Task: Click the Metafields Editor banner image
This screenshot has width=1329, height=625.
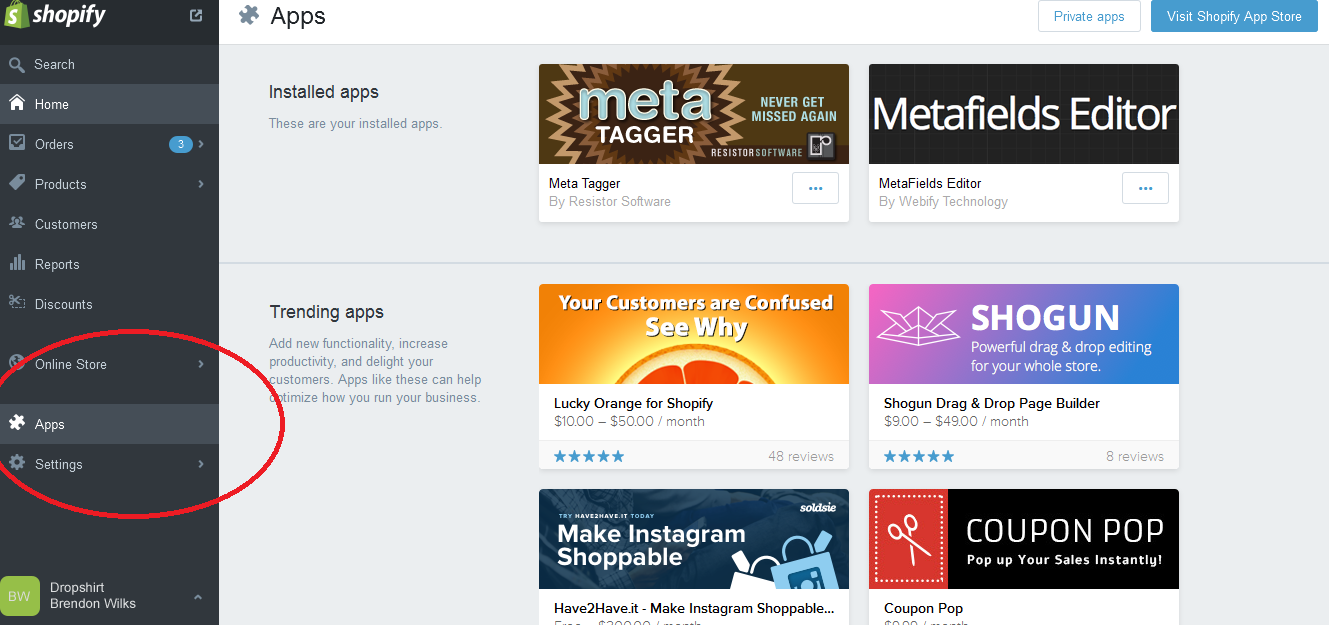Action: (1024, 114)
